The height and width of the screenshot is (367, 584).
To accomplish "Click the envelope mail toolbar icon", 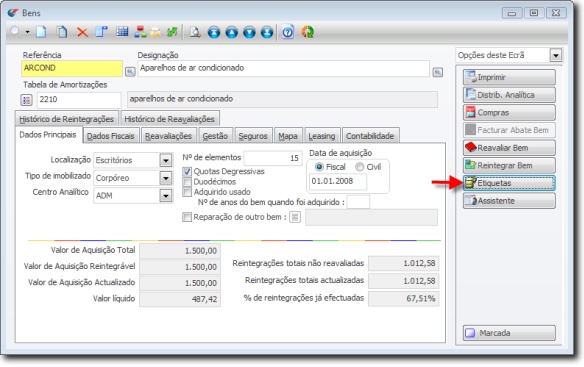I will [x=155, y=32].
